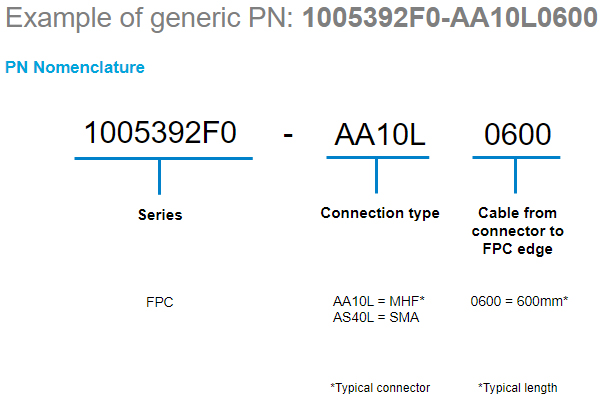Click the blue bracket line under 1005392F0
This screenshot has height=410, width=602.
164,158
